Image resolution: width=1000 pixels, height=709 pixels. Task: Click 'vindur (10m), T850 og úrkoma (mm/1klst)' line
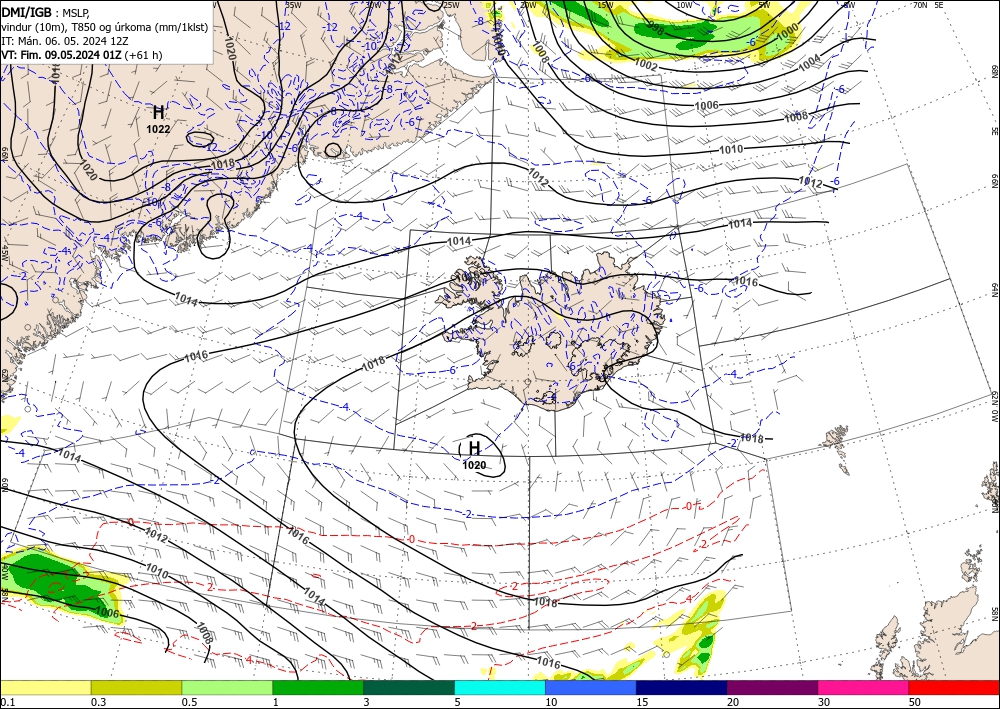click(105, 27)
